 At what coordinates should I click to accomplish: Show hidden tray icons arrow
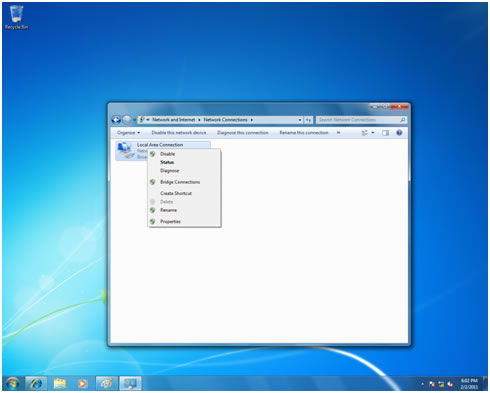[x=422, y=384]
